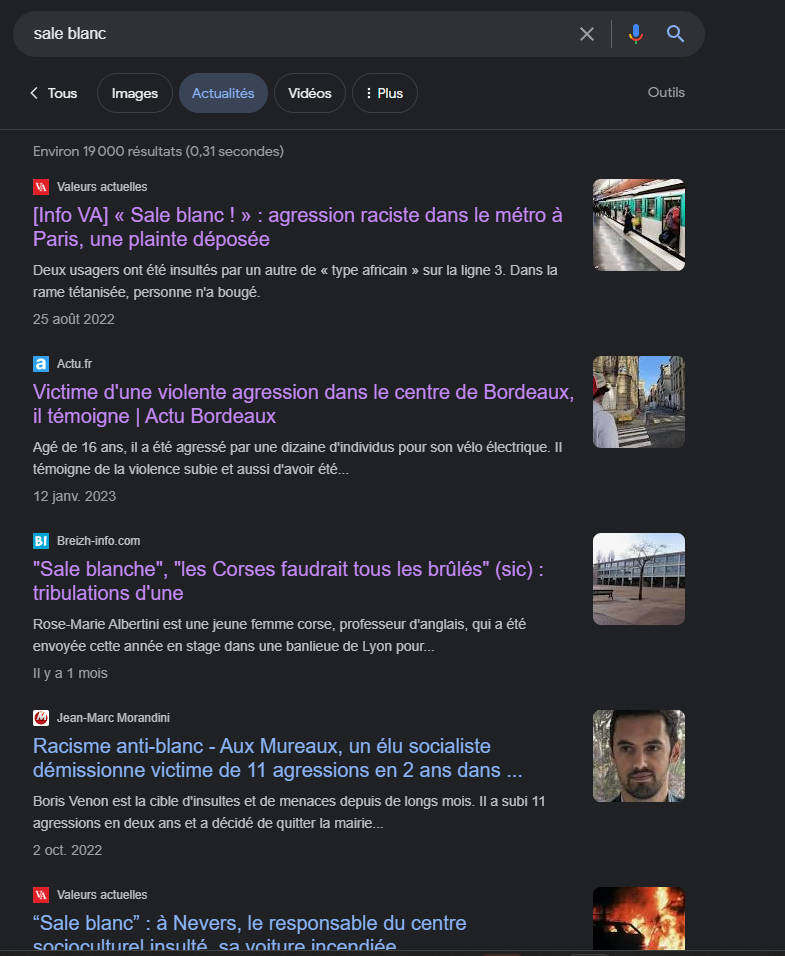Switch to the Images tab
The image size is (785, 956).
pos(135,93)
